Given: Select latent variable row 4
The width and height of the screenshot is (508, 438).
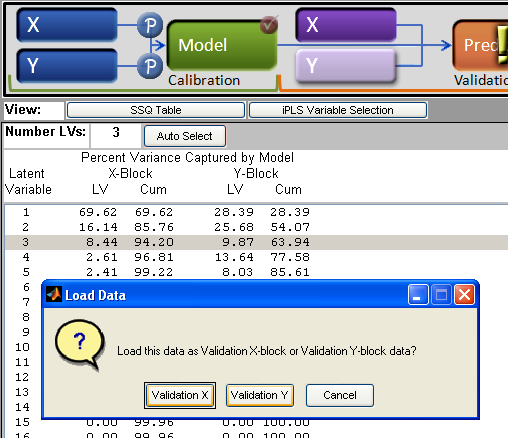Looking at the screenshot, I should (x=256, y=257).
